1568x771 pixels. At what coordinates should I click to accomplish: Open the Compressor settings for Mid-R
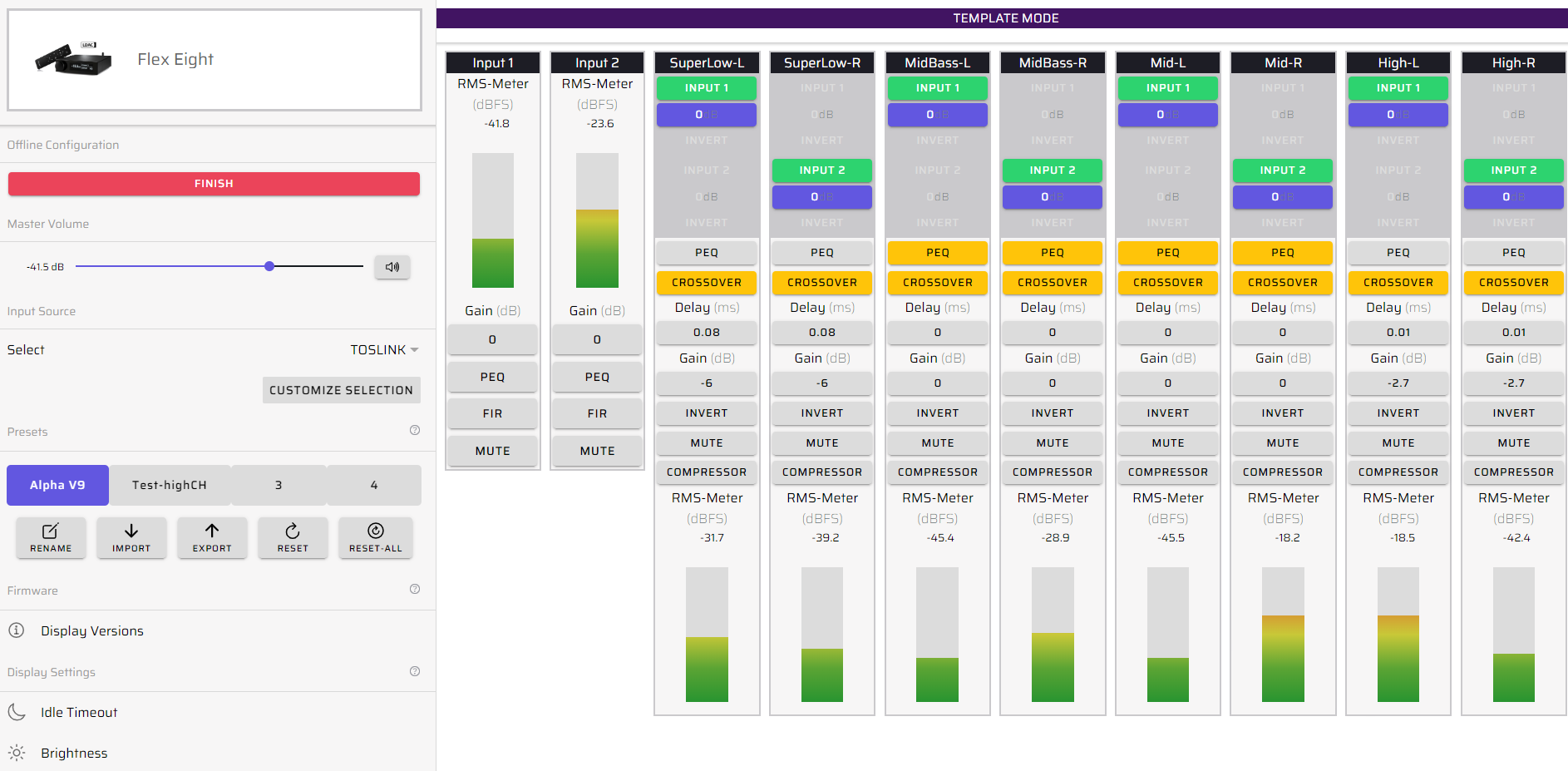[1282, 472]
